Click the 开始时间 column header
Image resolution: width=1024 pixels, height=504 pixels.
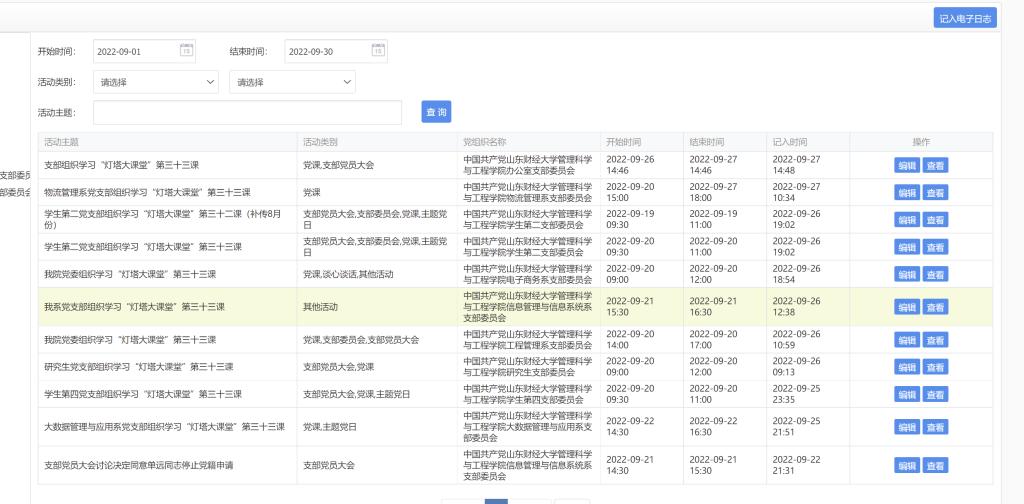[x=623, y=142]
